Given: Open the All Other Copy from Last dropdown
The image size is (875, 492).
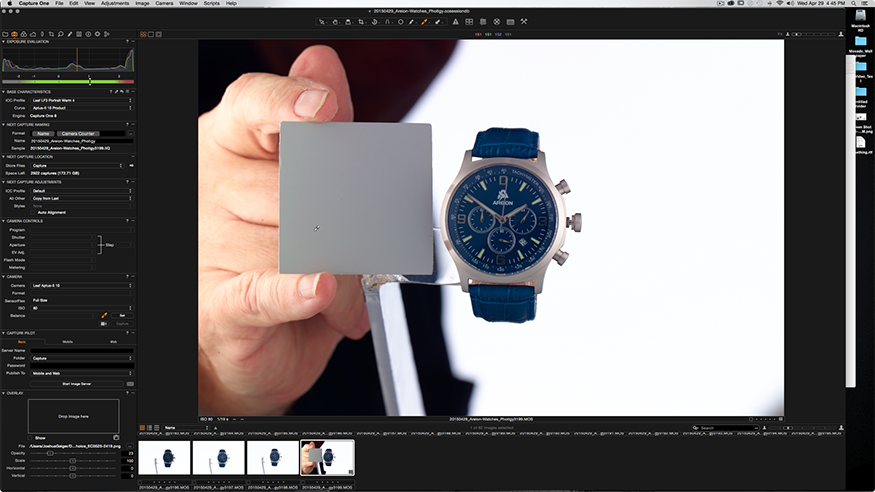Looking at the screenshot, I should coord(82,198).
